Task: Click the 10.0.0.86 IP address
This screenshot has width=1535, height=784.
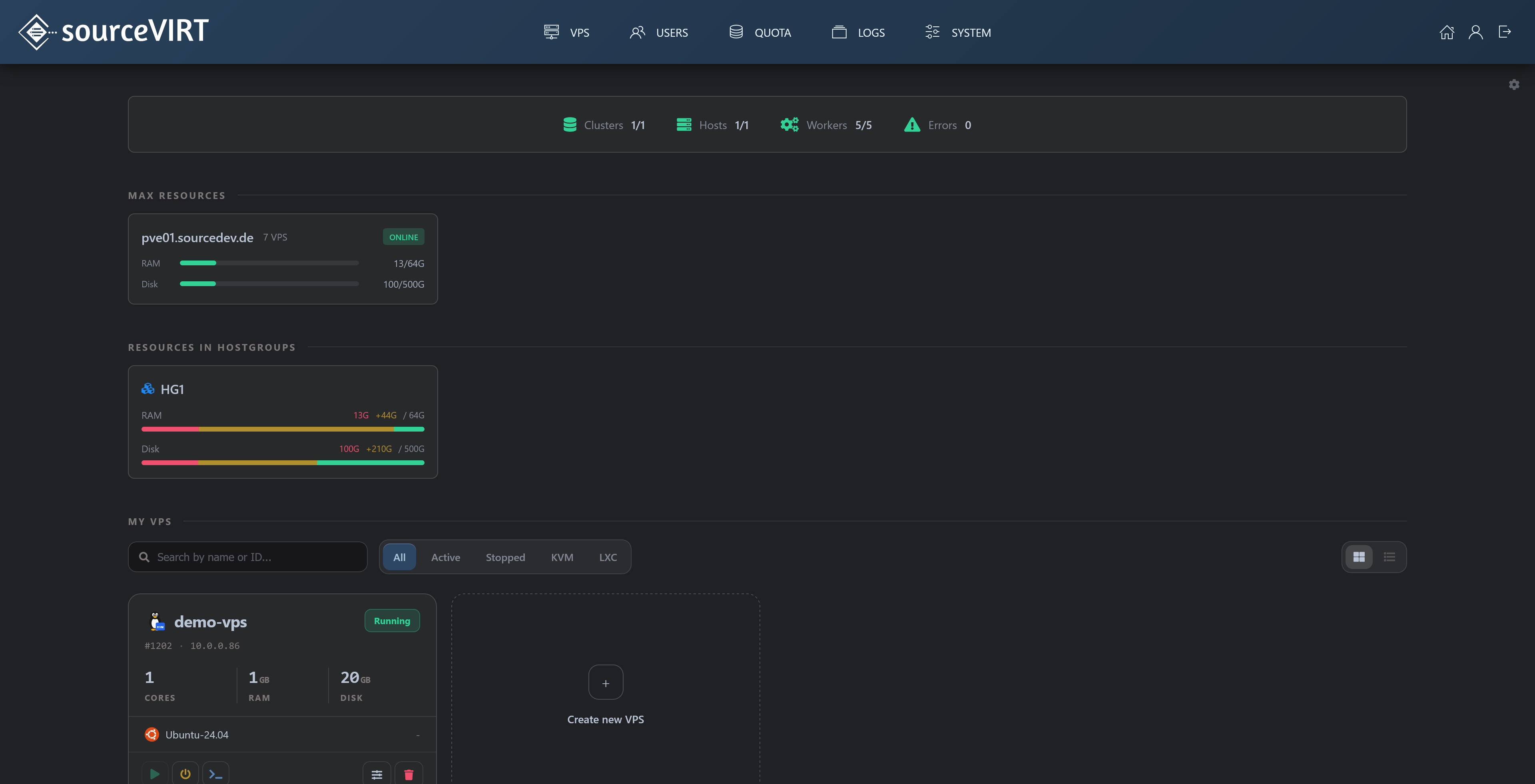Action: (215, 646)
